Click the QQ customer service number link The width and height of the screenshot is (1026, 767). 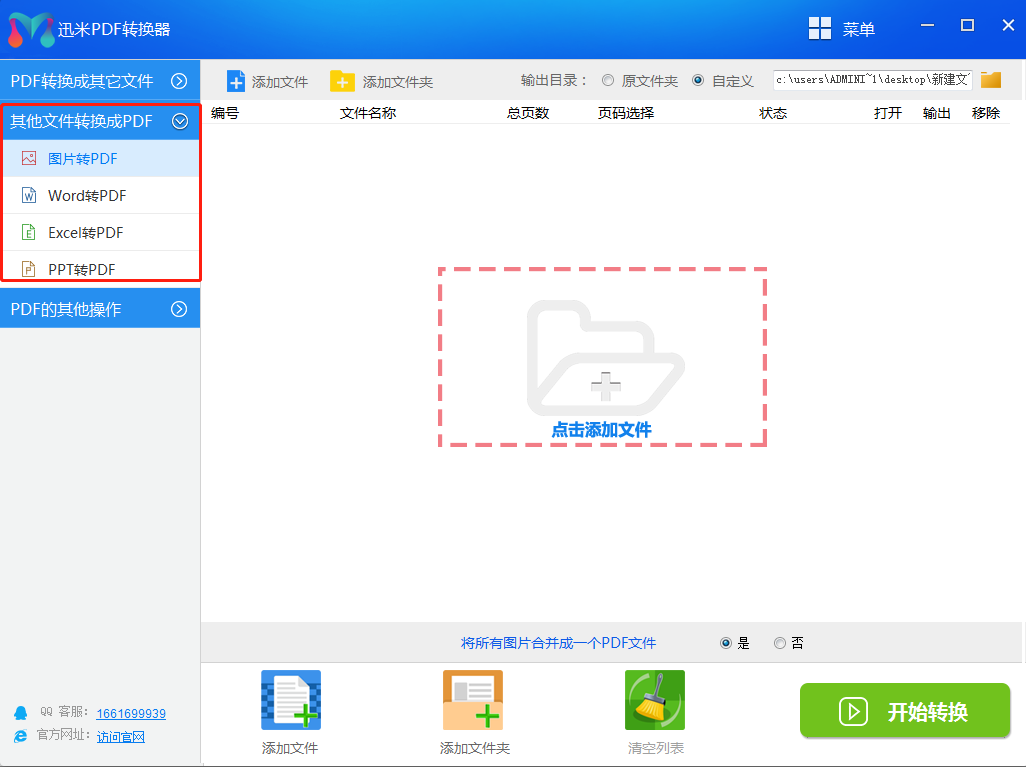(x=131, y=714)
